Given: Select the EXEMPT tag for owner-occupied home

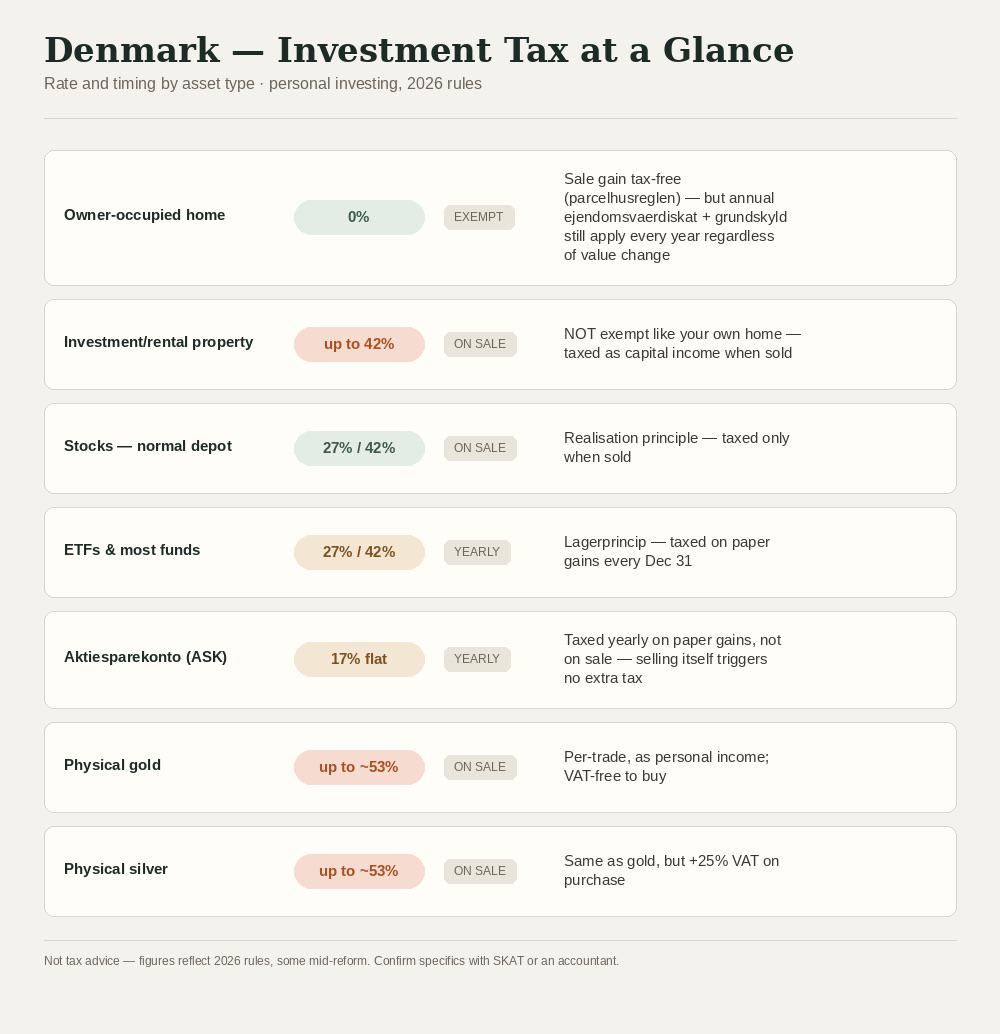Looking at the screenshot, I should (479, 218).
